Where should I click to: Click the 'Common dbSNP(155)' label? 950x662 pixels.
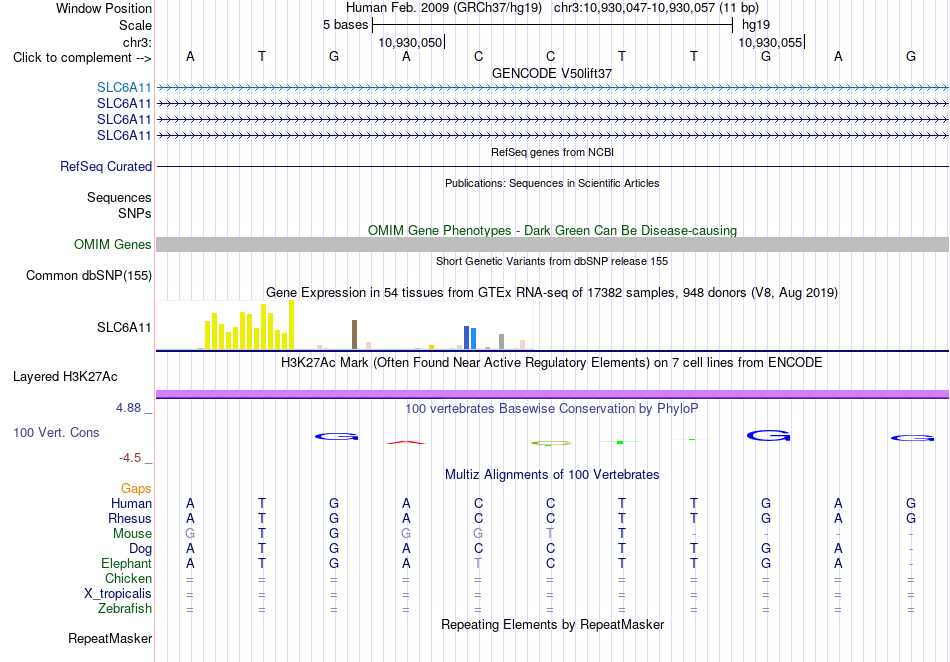(88, 276)
